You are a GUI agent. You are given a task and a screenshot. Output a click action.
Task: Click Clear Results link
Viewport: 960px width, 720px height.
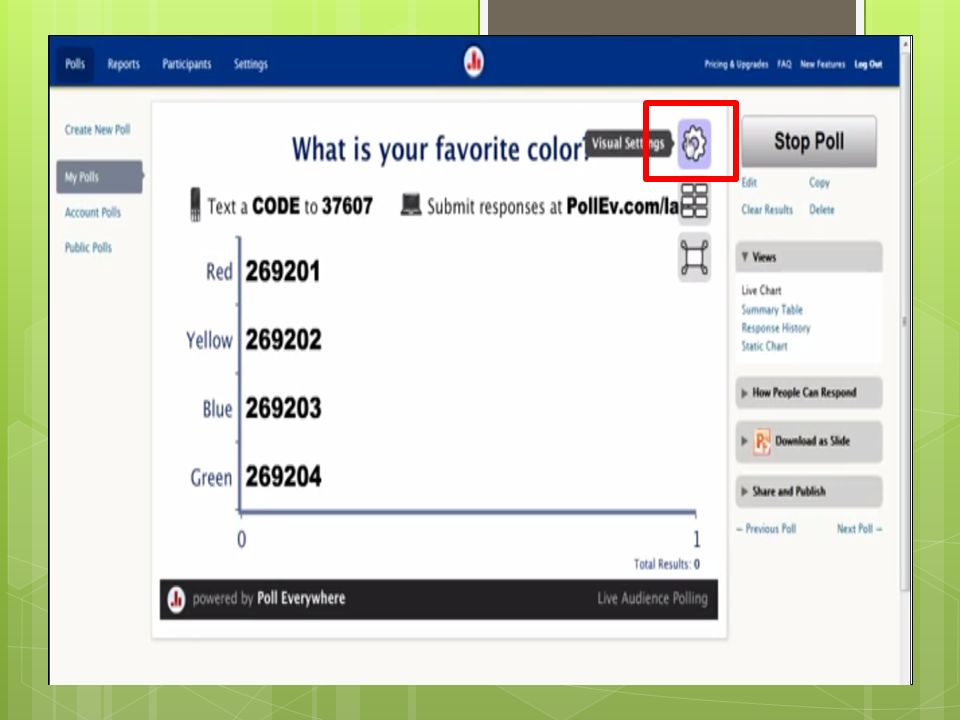coord(767,209)
